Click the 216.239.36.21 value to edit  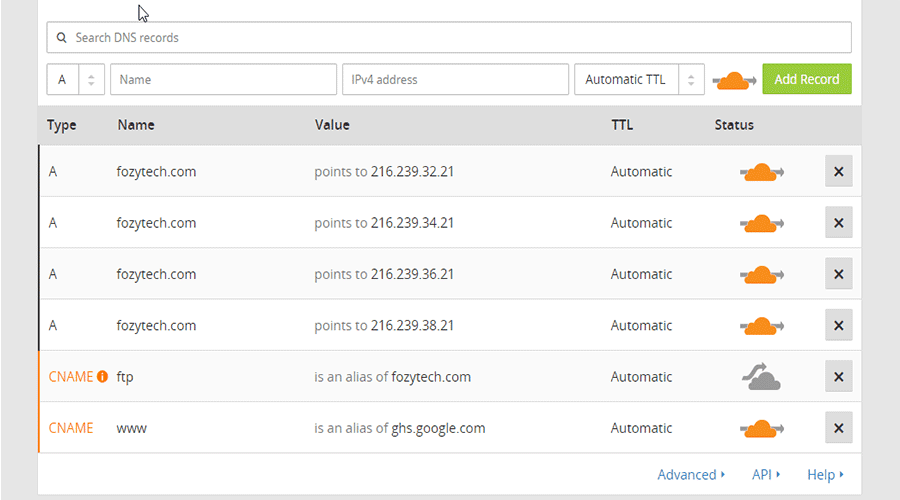click(412, 274)
